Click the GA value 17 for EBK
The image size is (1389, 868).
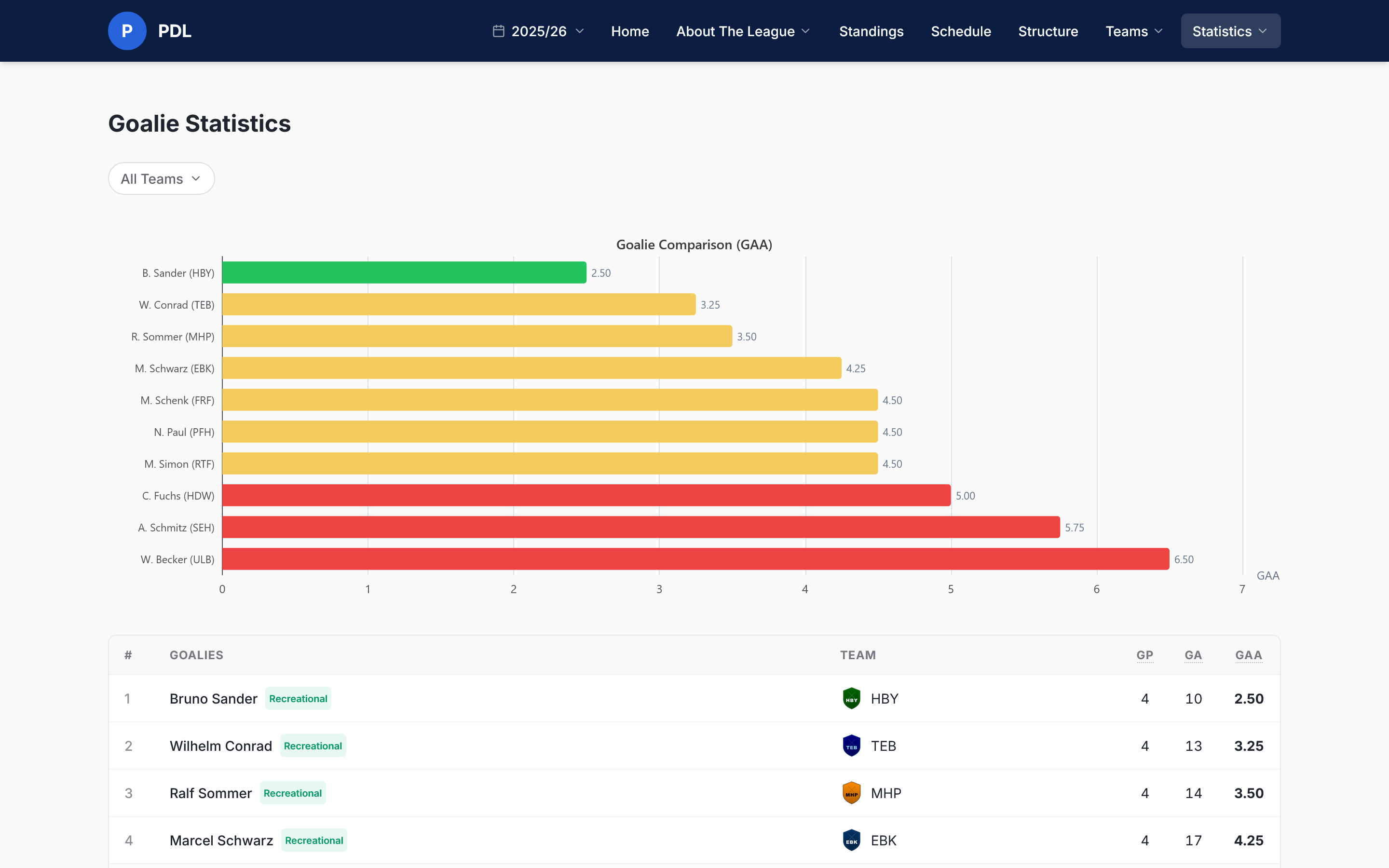click(x=1193, y=841)
